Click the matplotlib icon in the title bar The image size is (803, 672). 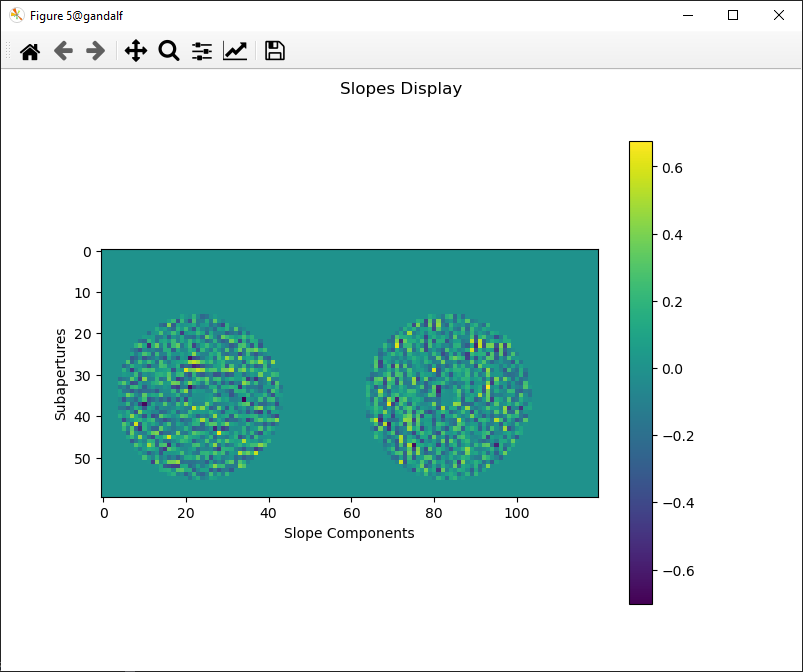click(16, 15)
